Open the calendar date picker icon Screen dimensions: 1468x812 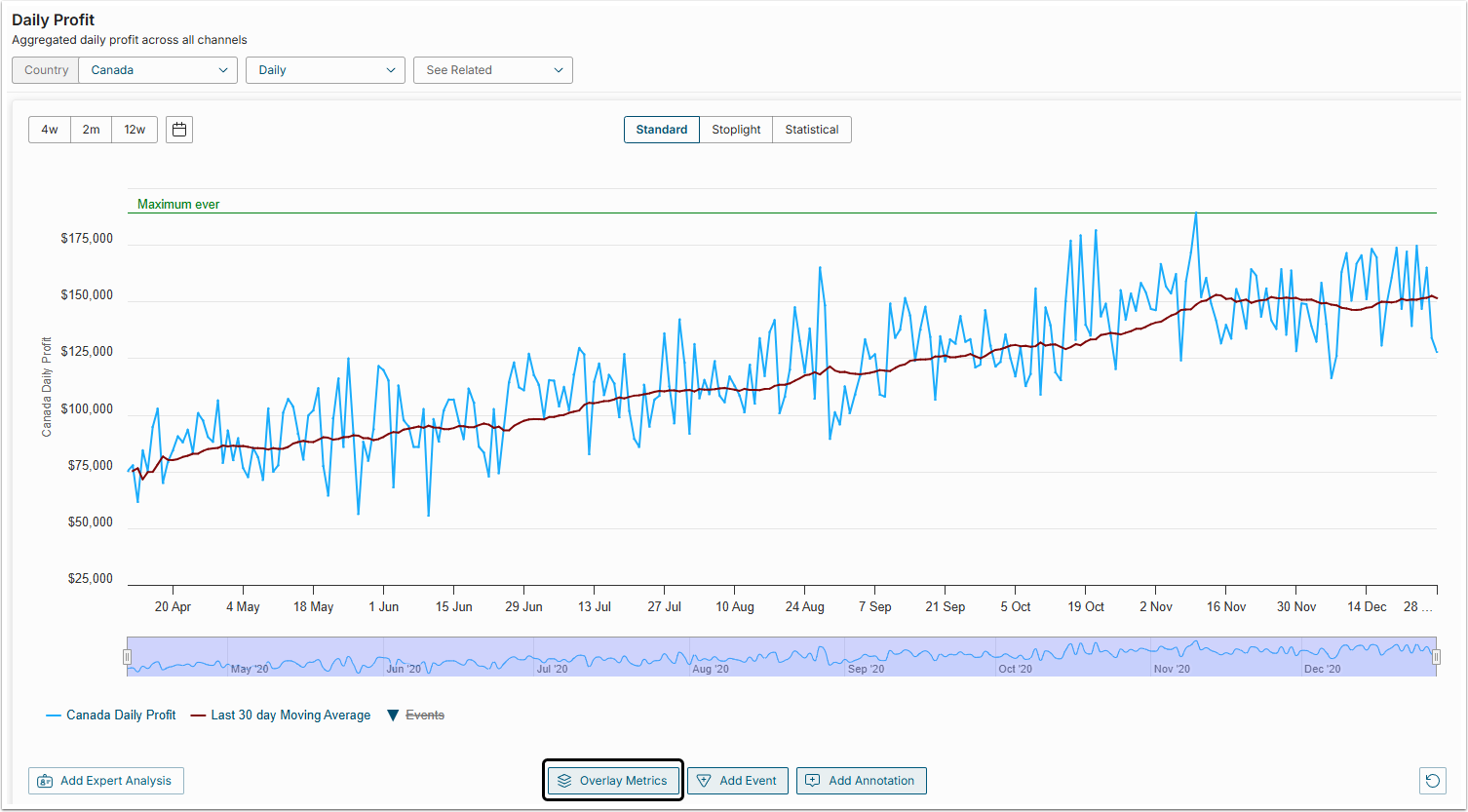pyautogui.click(x=179, y=130)
